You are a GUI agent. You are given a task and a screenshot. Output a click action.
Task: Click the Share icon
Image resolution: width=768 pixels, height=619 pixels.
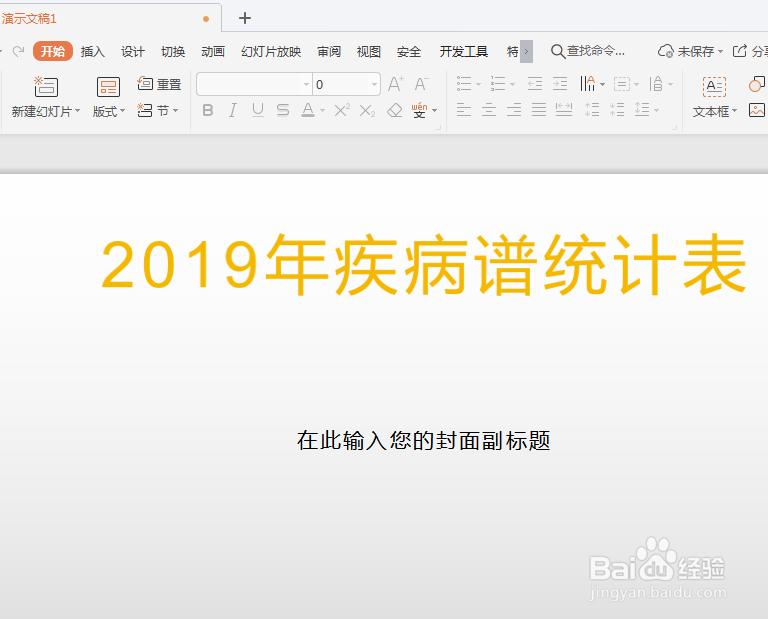click(x=740, y=51)
